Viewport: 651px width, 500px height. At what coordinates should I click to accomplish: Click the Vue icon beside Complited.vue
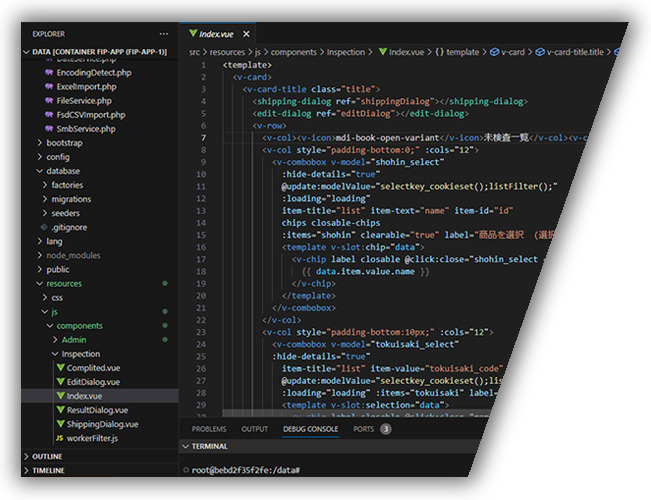point(61,368)
